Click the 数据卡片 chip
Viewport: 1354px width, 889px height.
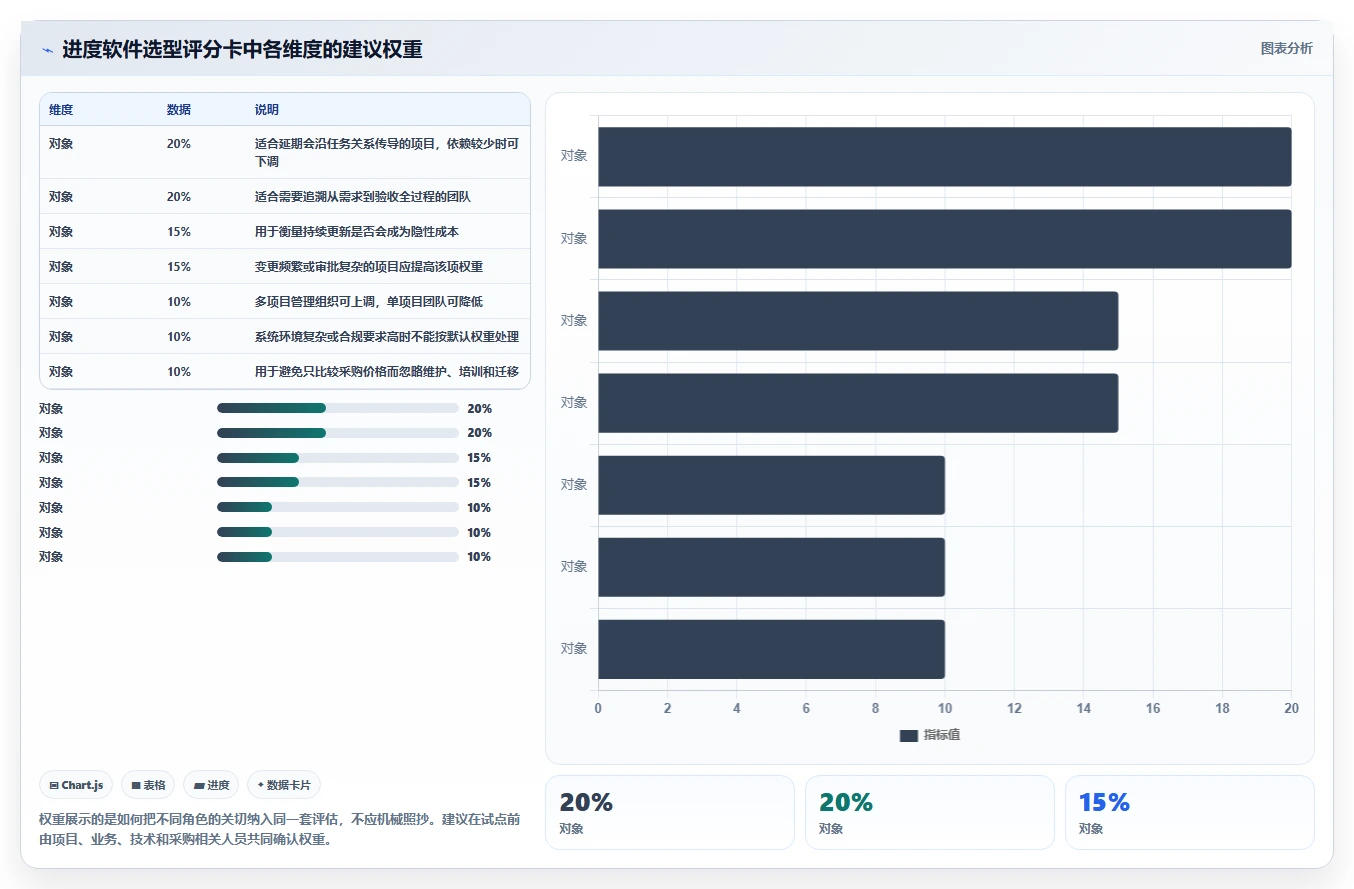(284, 785)
